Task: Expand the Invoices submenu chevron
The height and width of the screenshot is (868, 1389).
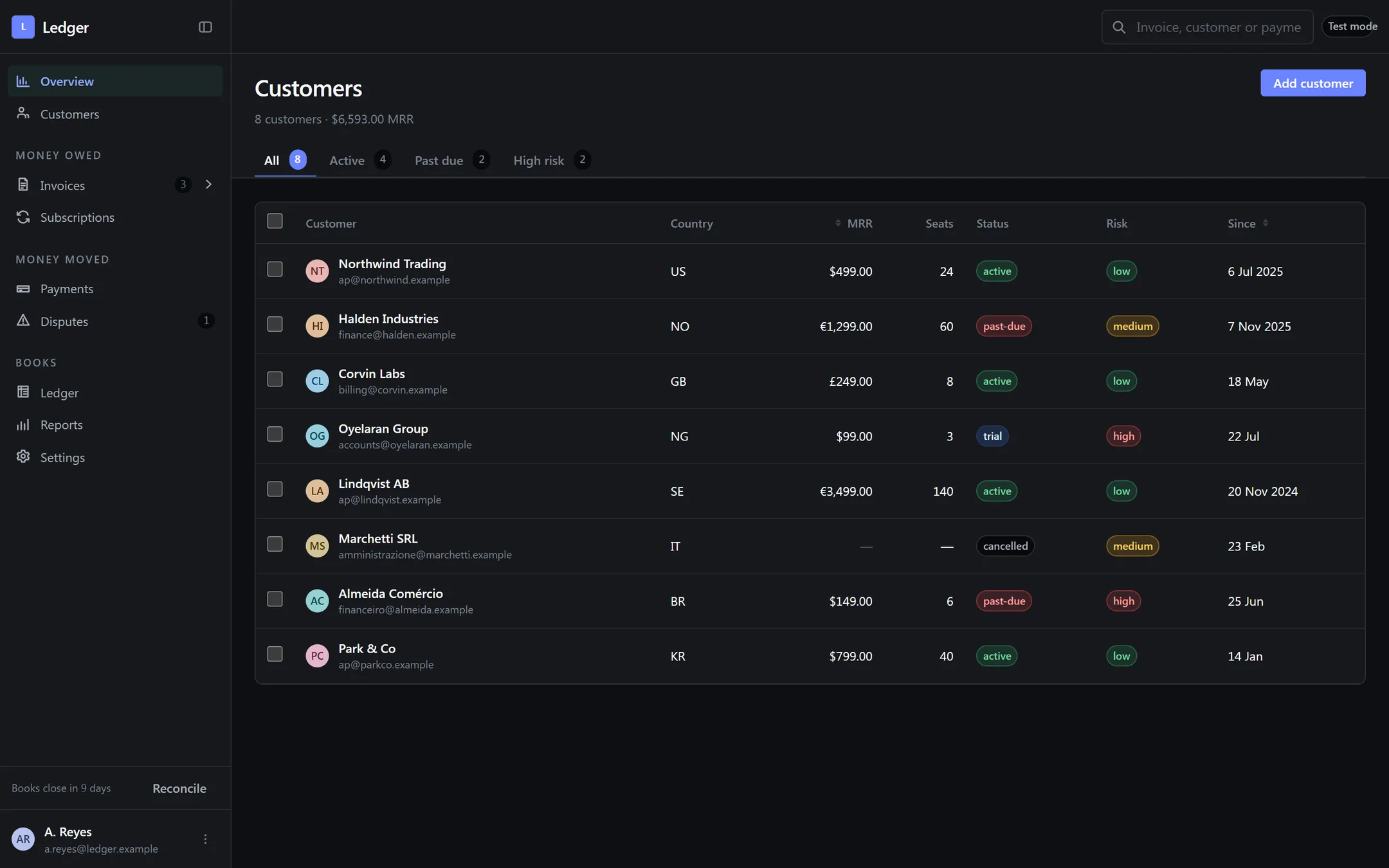Action: (208, 185)
